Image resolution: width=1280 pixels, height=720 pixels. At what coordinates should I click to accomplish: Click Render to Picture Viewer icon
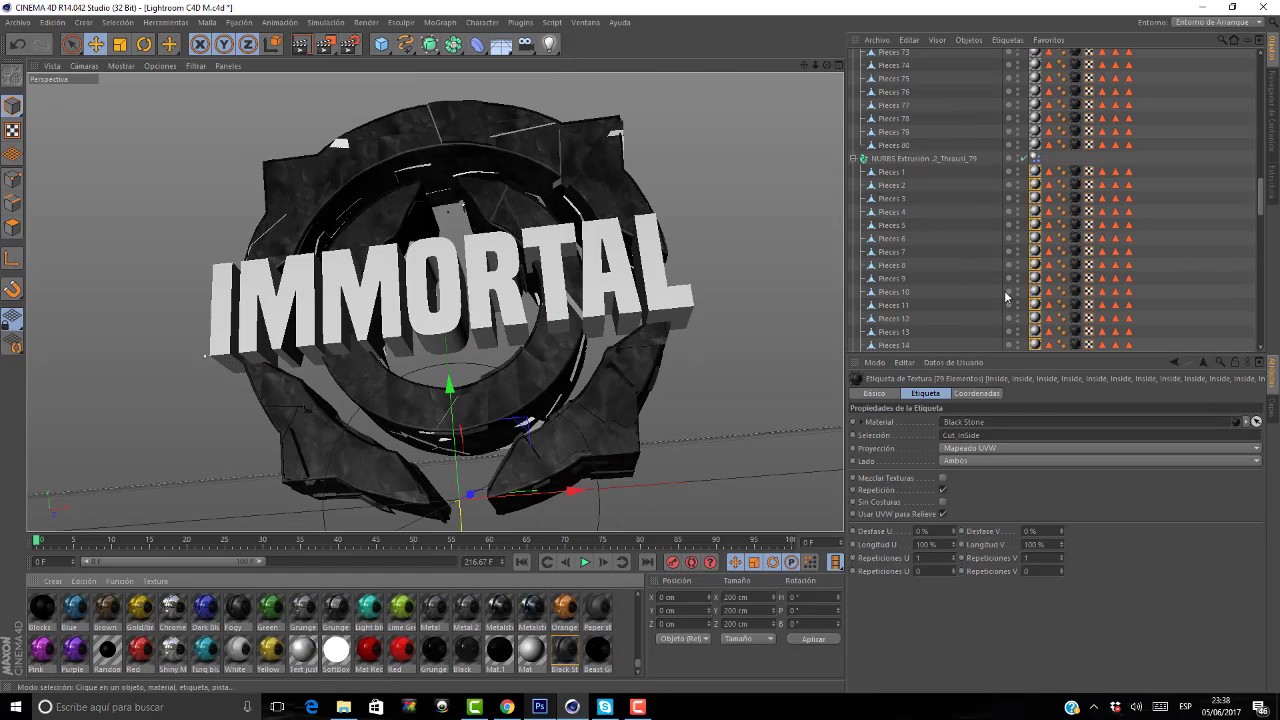coord(325,44)
